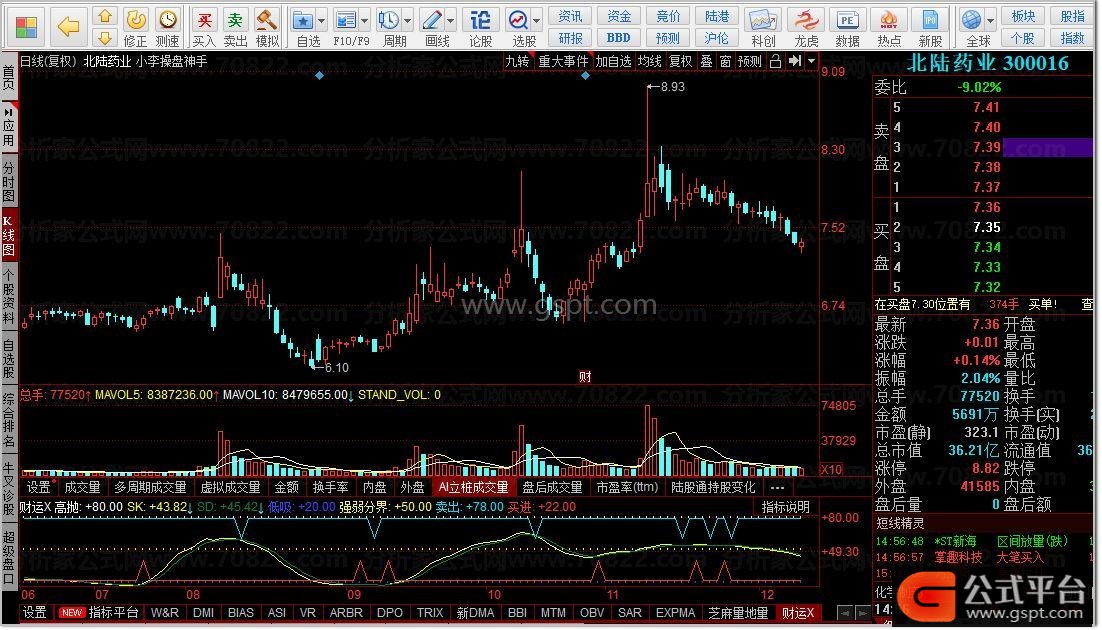Click the four-color home grid icon
The height and width of the screenshot is (630, 1102).
click(26, 27)
